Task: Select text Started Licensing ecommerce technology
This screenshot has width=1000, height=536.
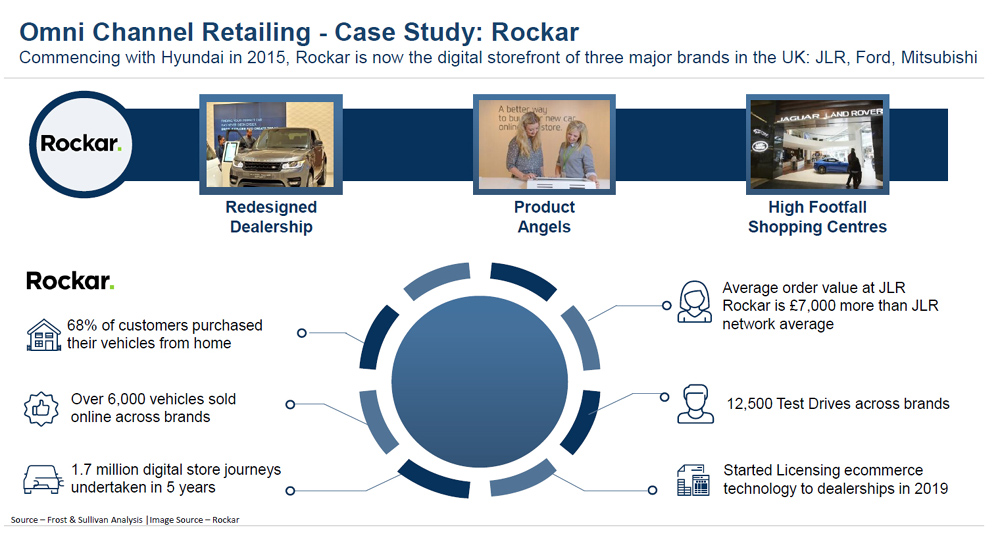Action: [x=835, y=479]
